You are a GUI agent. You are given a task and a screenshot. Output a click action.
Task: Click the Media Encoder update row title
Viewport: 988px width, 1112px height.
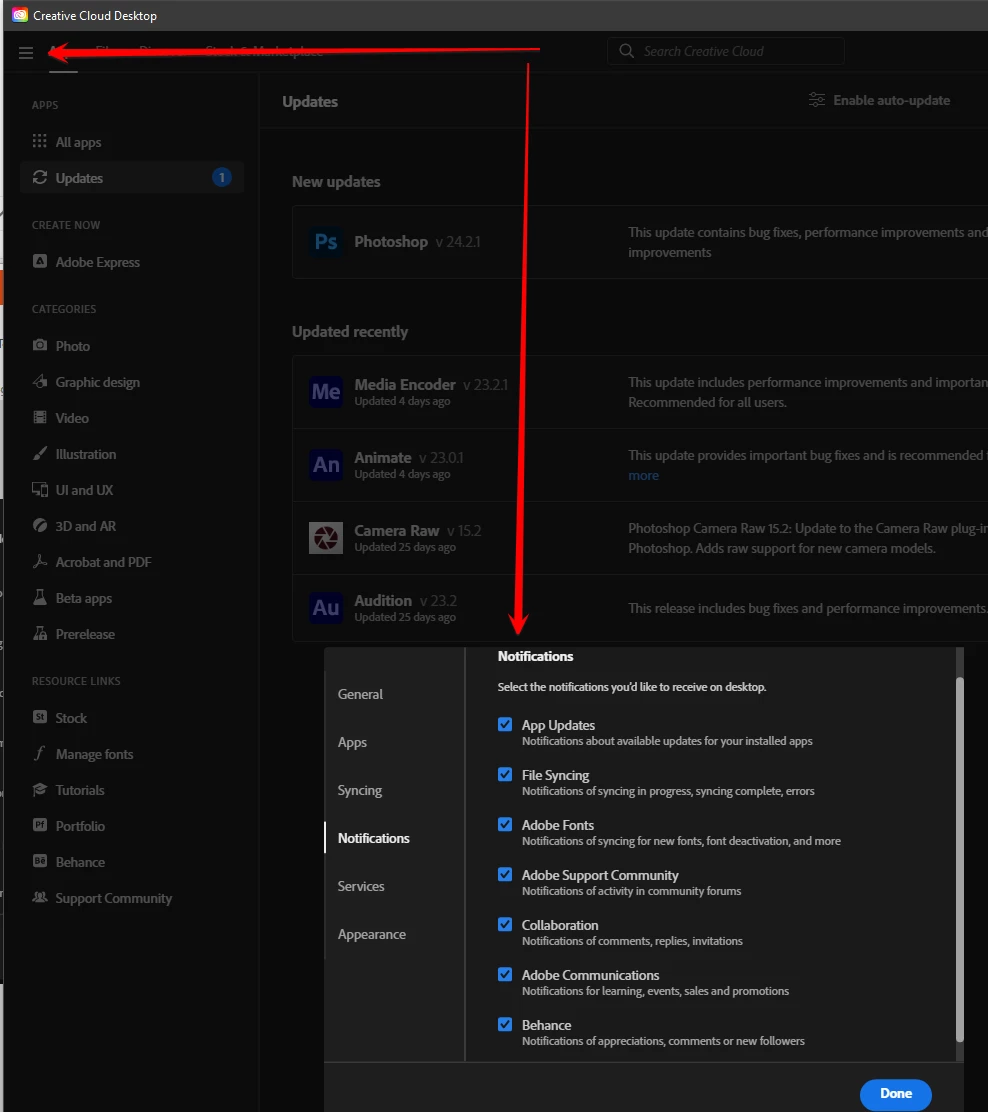click(x=431, y=384)
